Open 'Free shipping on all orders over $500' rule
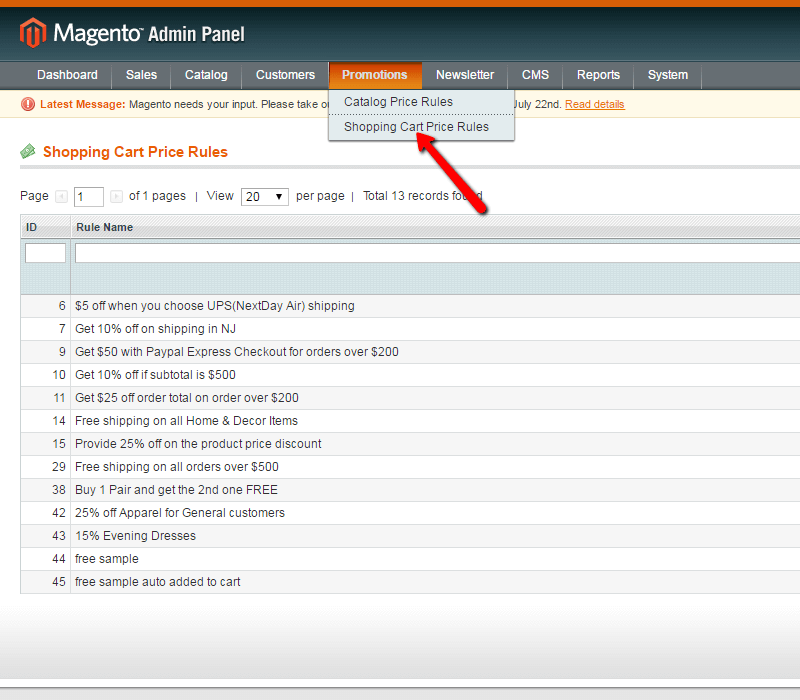The image size is (800, 700). point(177,467)
